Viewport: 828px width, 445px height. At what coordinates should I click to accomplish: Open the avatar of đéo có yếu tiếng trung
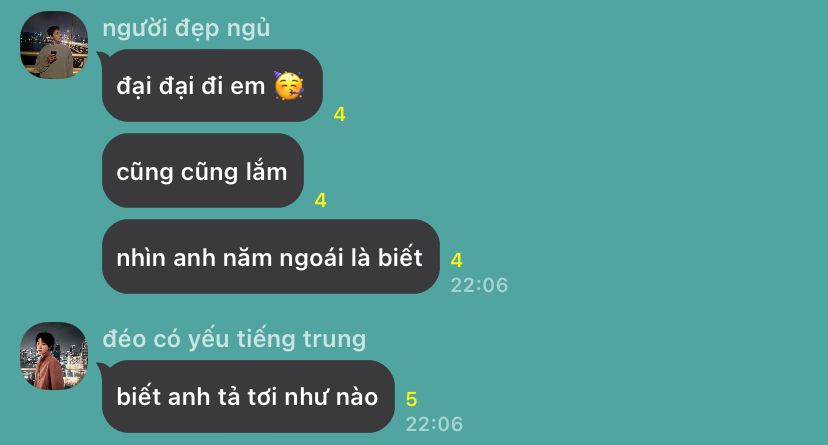coord(54,356)
